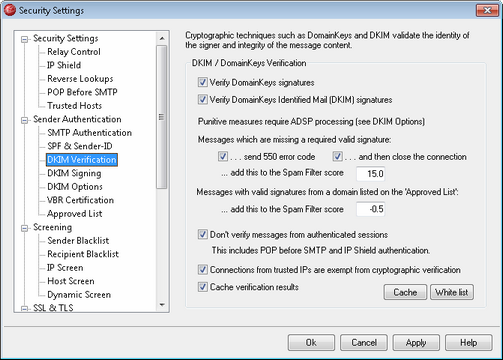Click the -0.5 Spam Filter score field

(371, 209)
